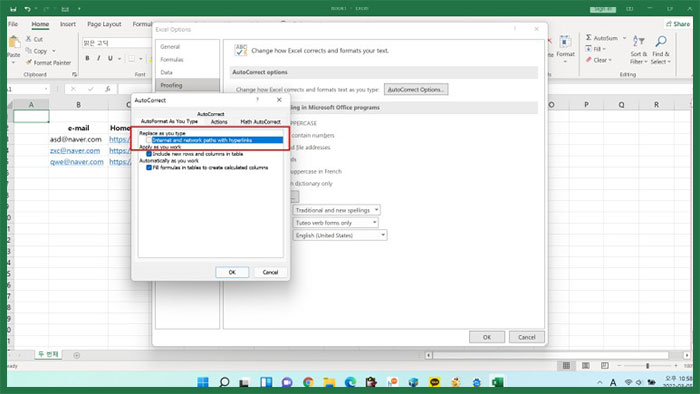The image size is (700, 394).
Task: Click the right arrow of the horizontal scrollbar
Action: tap(687, 355)
